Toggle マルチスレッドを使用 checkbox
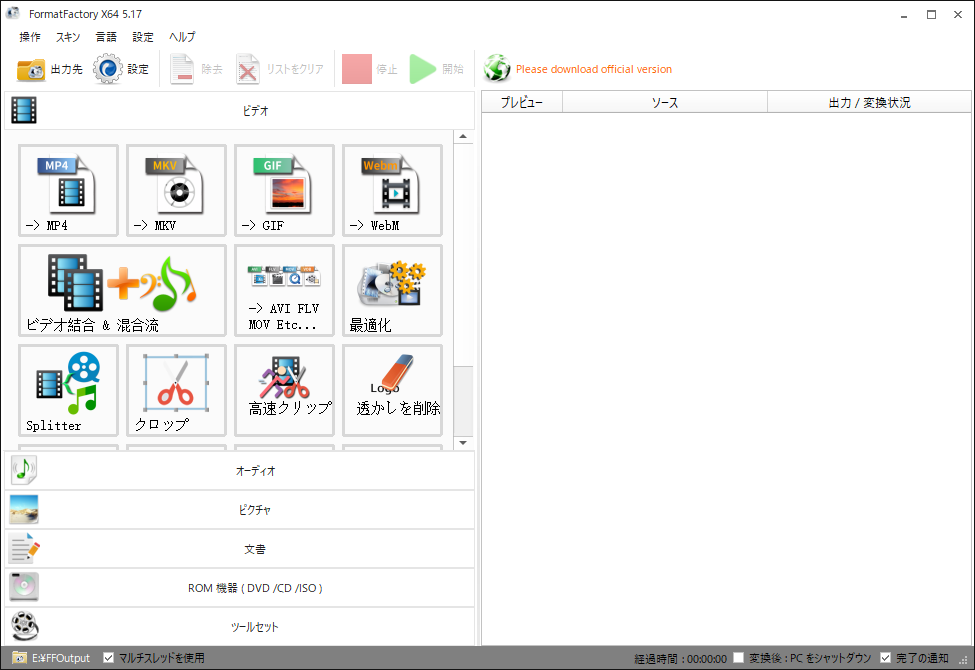 [x=109, y=658]
